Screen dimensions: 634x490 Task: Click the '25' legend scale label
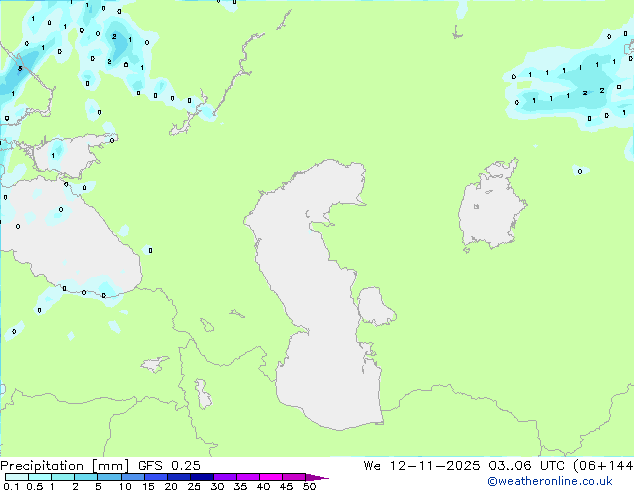tap(194, 486)
